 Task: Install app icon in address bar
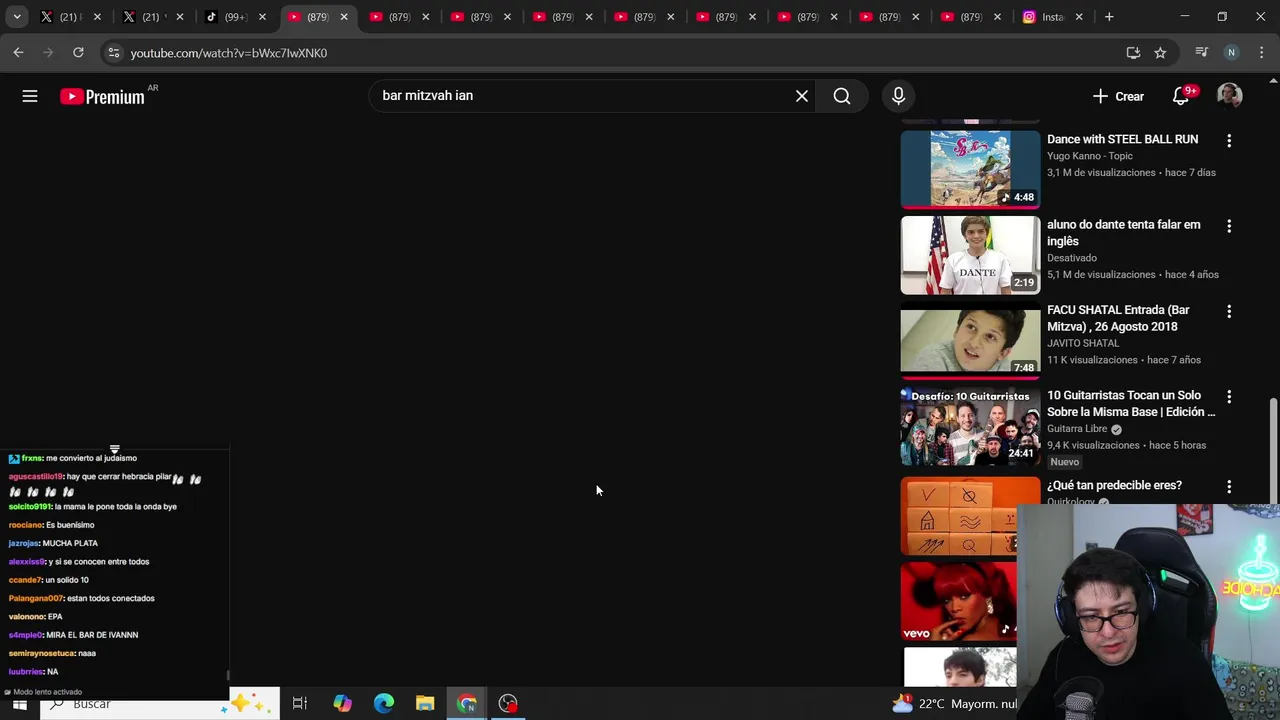(x=1133, y=53)
